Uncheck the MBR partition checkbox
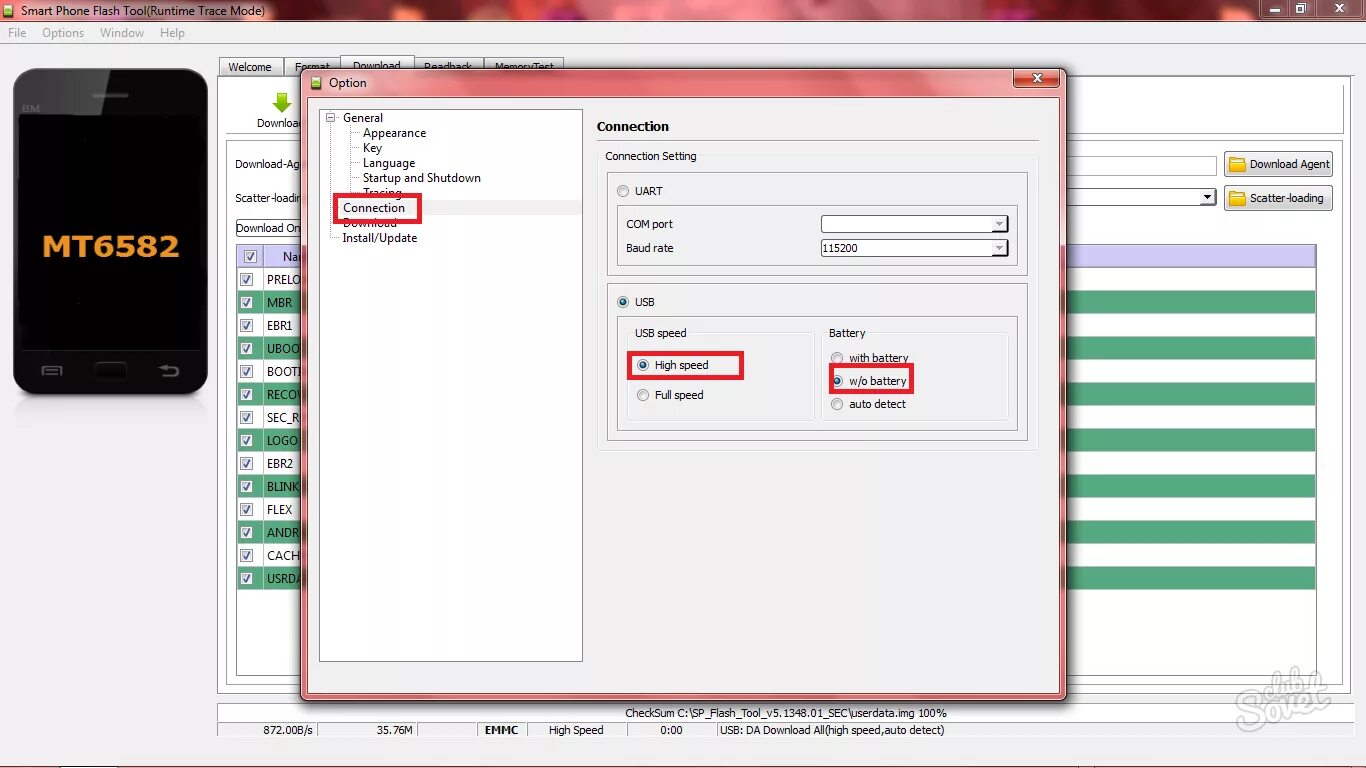 click(247, 302)
